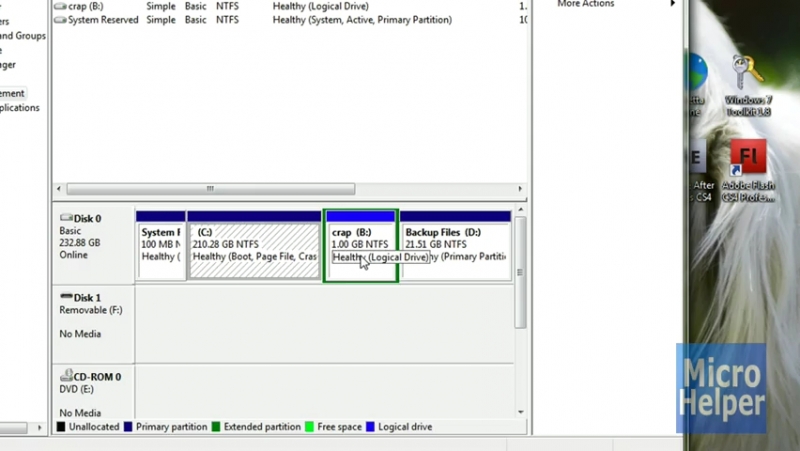This screenshot has width=800, height=451.
Task: Select the crap (B:) volume row icon
Action: click(x=58, y=6)
